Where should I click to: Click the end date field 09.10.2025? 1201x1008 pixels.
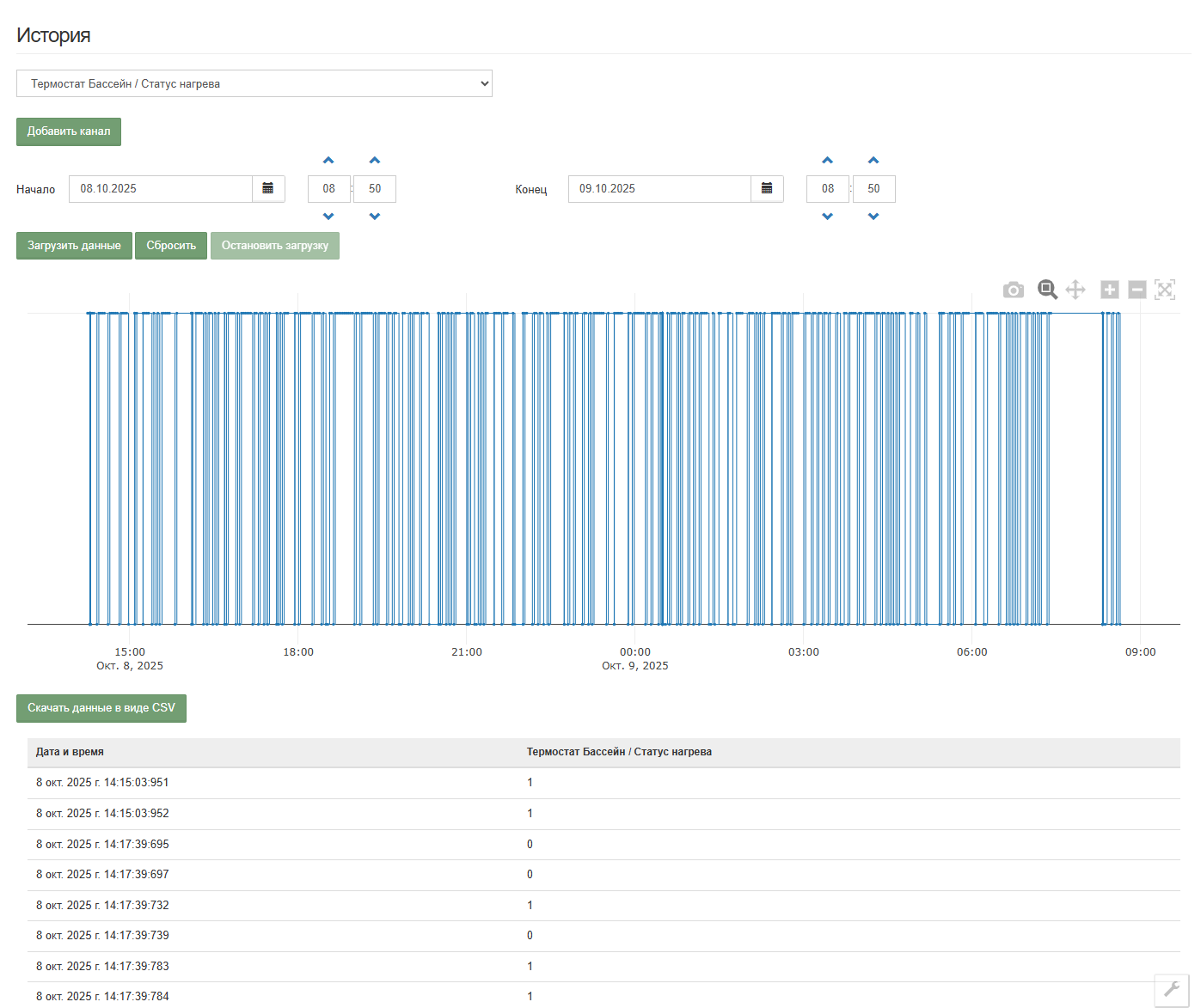point(659,189)
